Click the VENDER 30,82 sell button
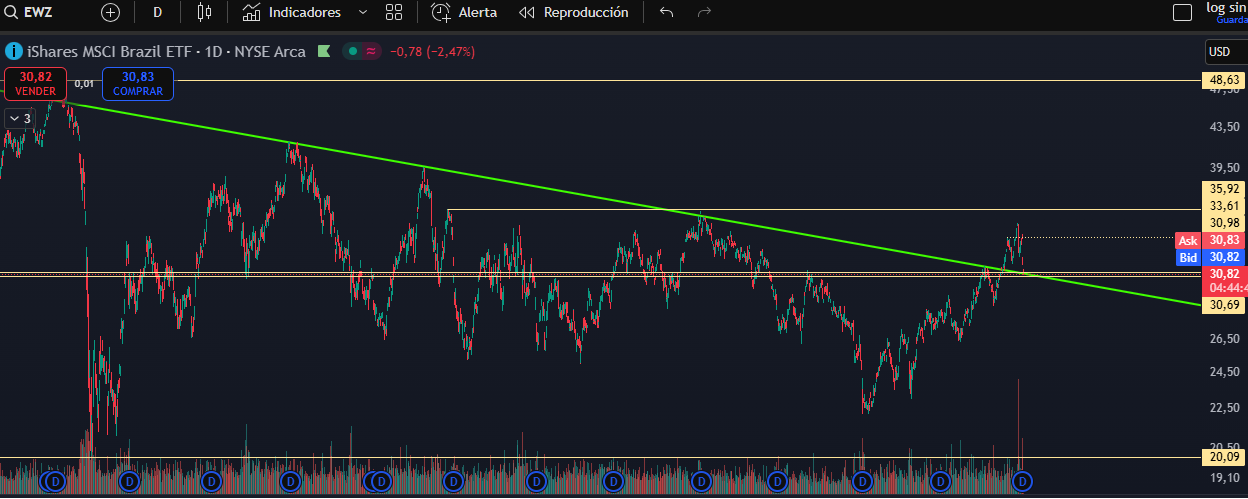Image resolution: width=1248 pixels, height=499 pixels. pyautogui.click(x=35, y=83)
